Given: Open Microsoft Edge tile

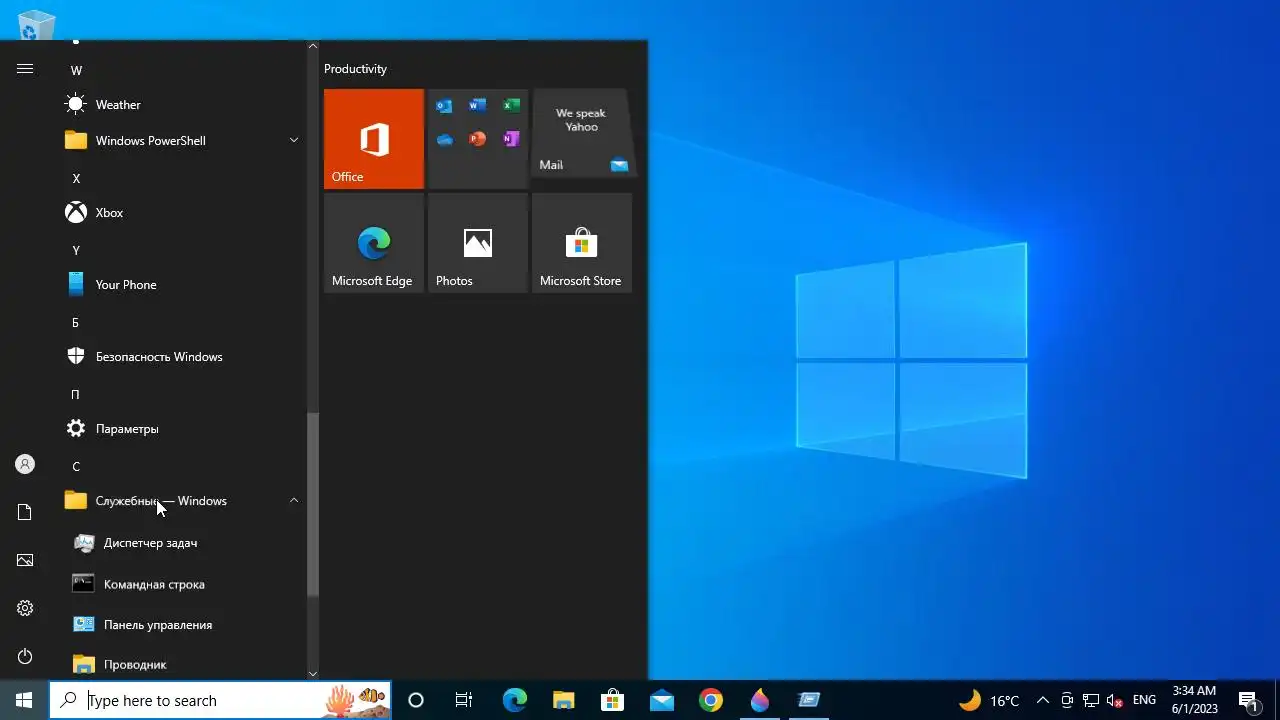Looking at the screenshot, I should pyautogui.click(x=374, y=243).
